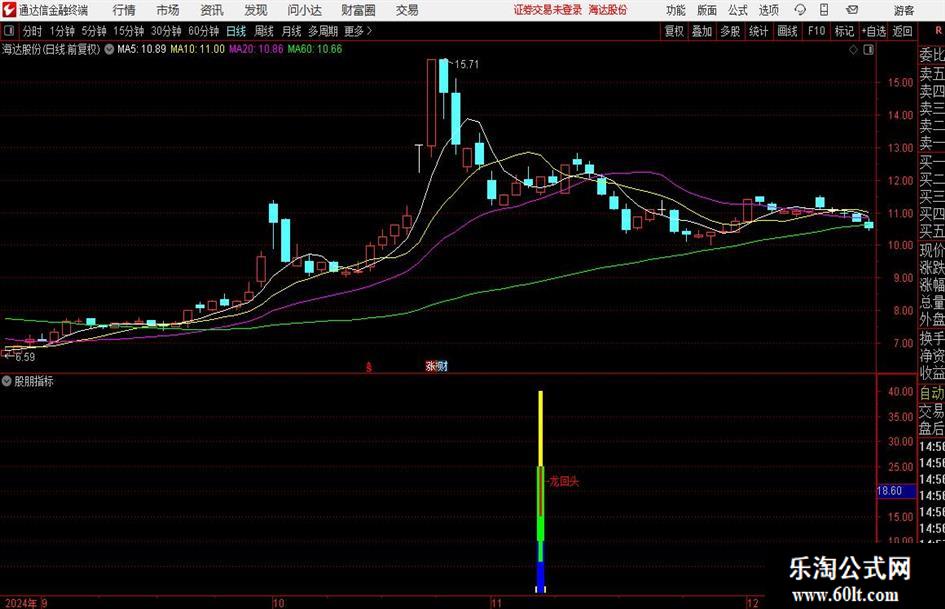Open the 公式 menu
This screenshot has width=945, height=609.
(738, 10)
